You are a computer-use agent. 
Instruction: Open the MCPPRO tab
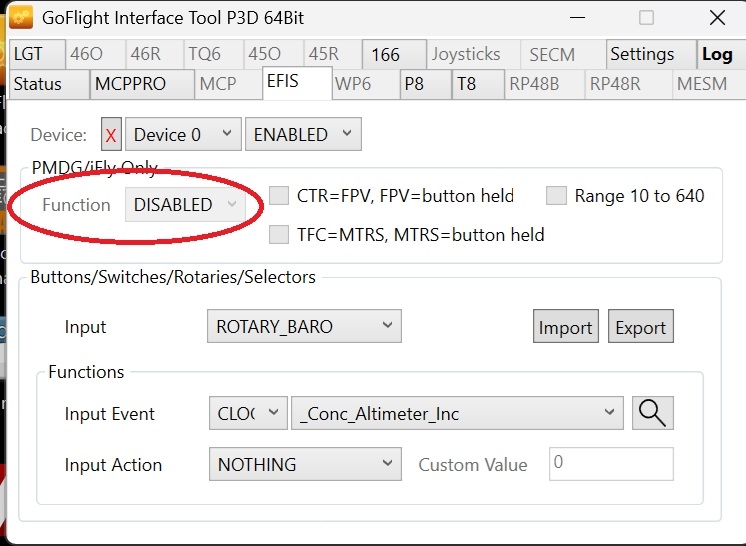point(142,84)
